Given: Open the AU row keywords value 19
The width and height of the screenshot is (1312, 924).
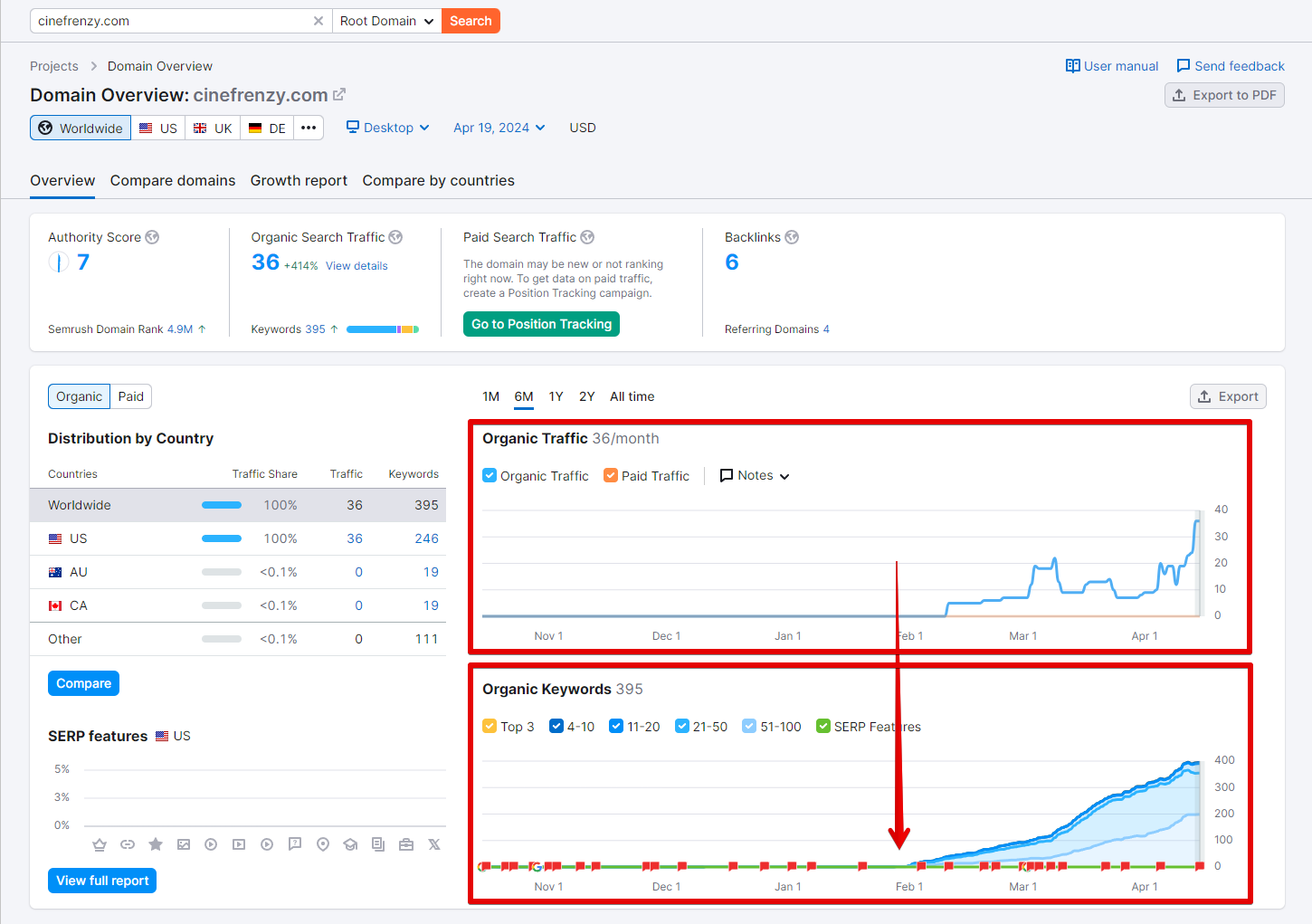Looking at the screenshot, I should tap(431, 572).
